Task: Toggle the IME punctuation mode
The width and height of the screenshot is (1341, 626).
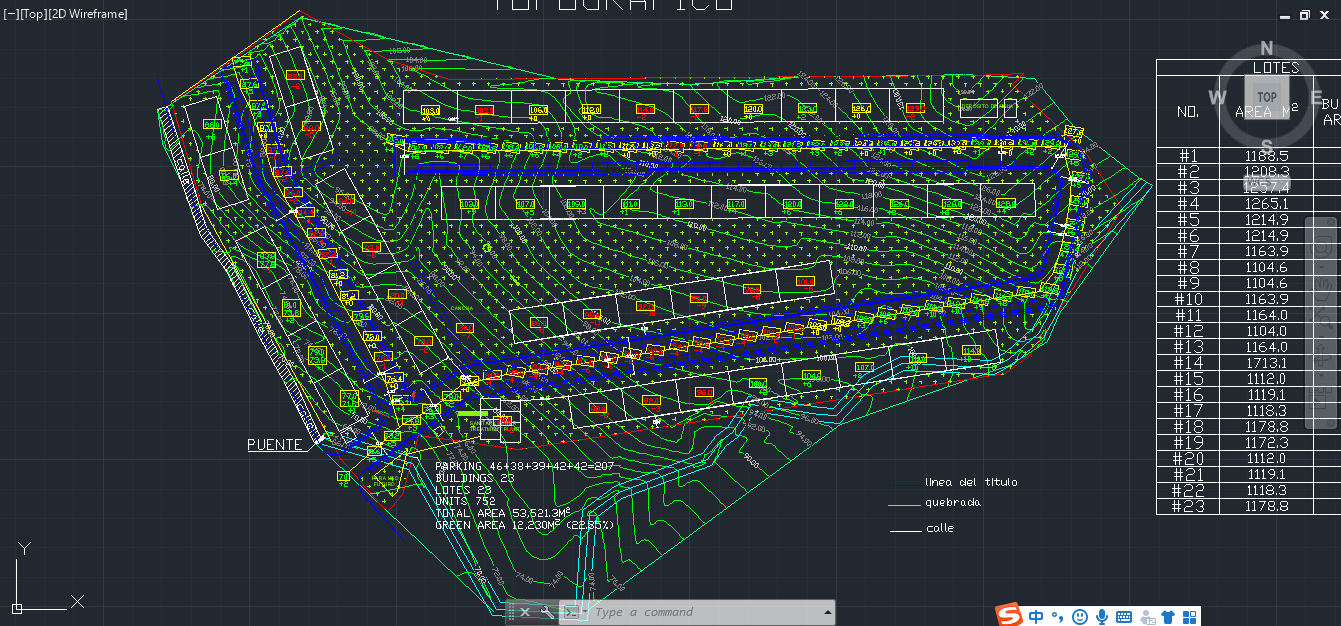Action: click(x=1058, y=616)
